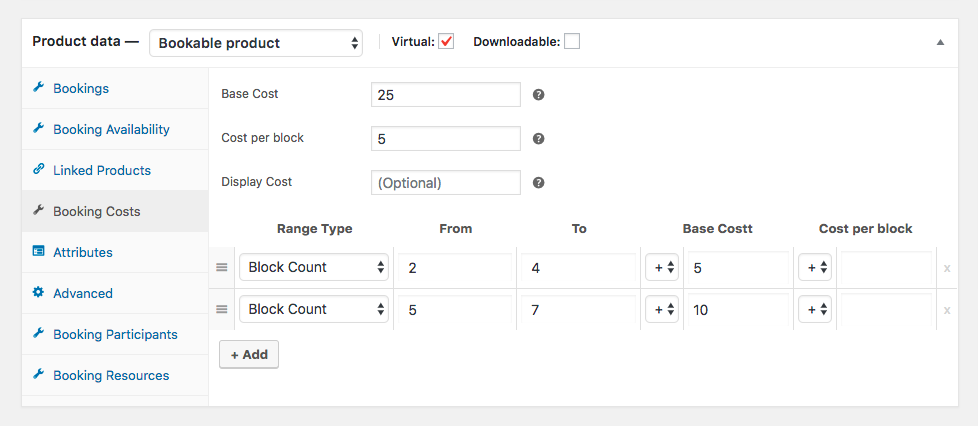Open cost per block operator in first row
The height and width of the screenshot is (426, 978).
[x=815, y=267]
